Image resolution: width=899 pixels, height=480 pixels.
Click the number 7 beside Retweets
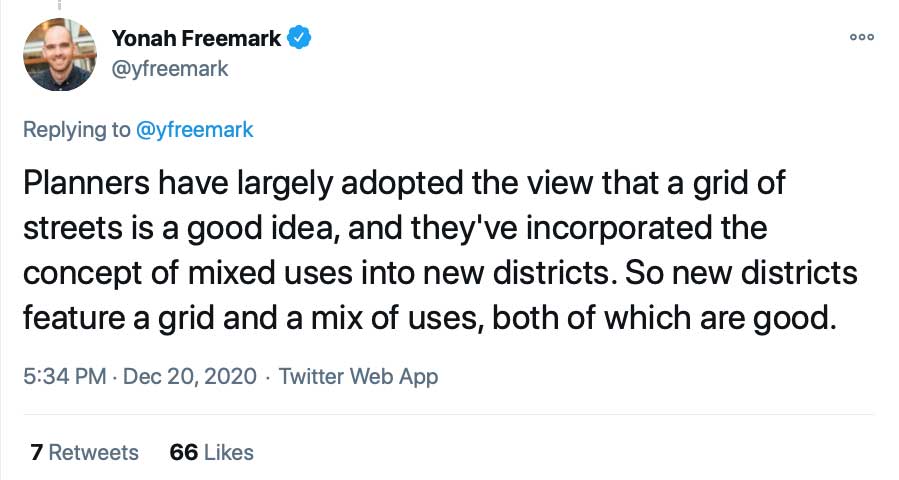point(37,452)
